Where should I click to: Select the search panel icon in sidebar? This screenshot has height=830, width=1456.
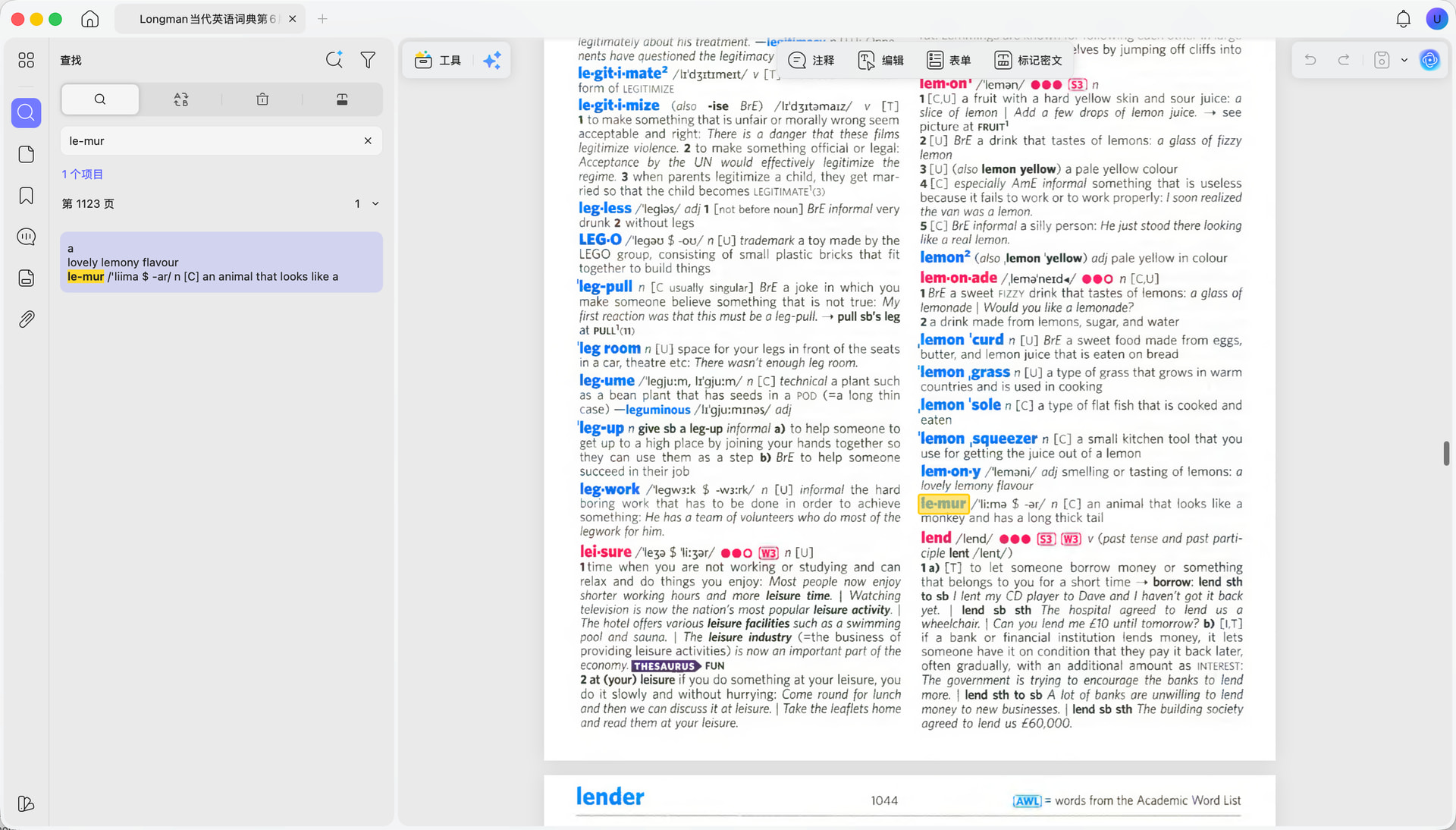[26, 113]
